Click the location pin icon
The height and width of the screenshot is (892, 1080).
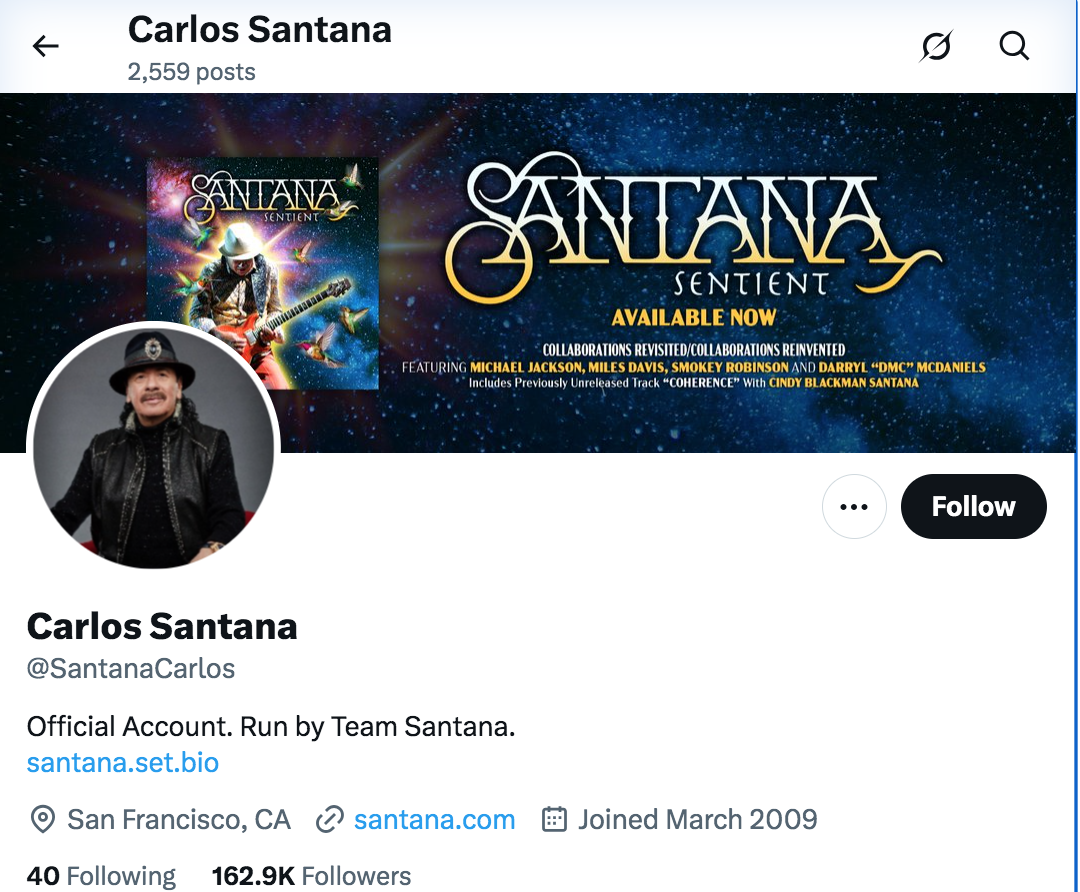click(x=43, y=821)
